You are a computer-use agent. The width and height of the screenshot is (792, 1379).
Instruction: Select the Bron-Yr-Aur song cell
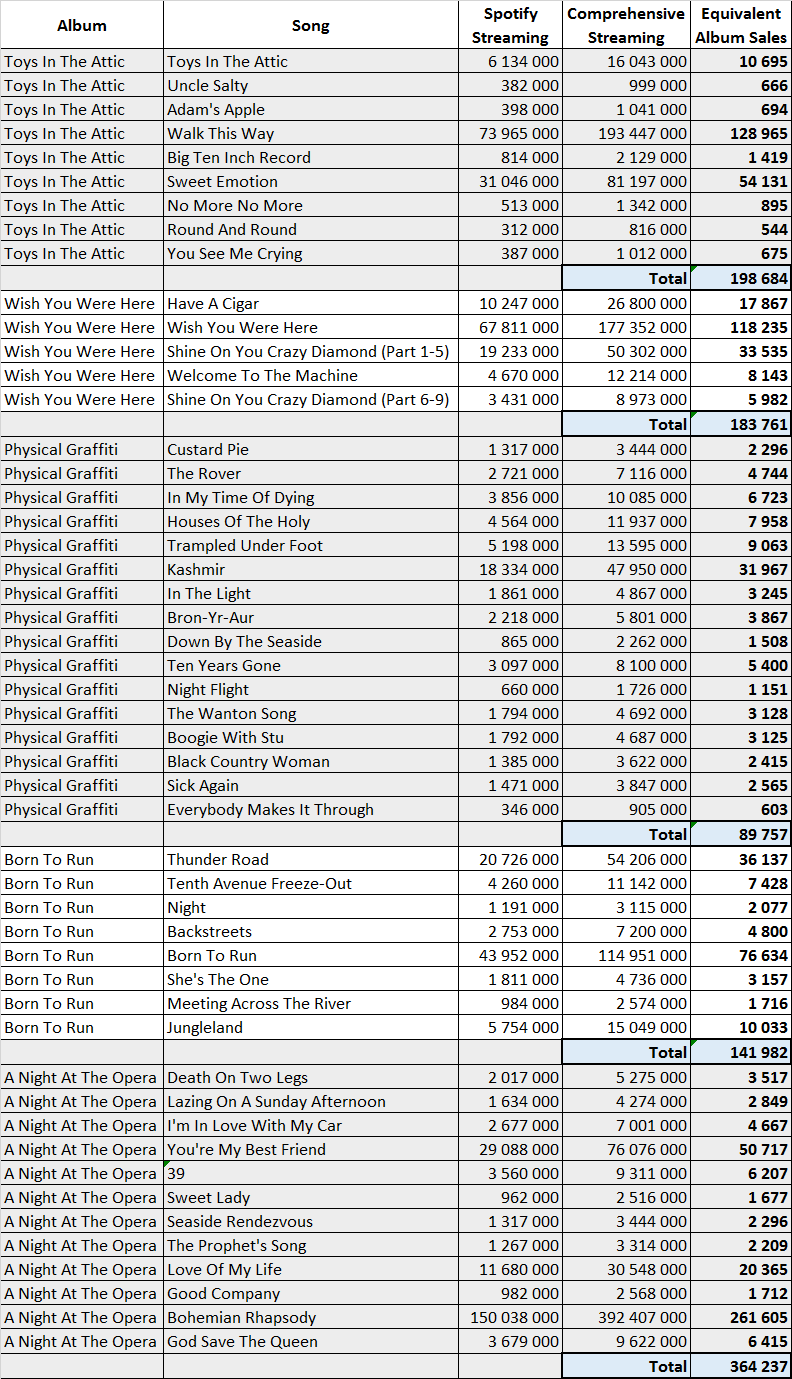[x=310, y=617]
